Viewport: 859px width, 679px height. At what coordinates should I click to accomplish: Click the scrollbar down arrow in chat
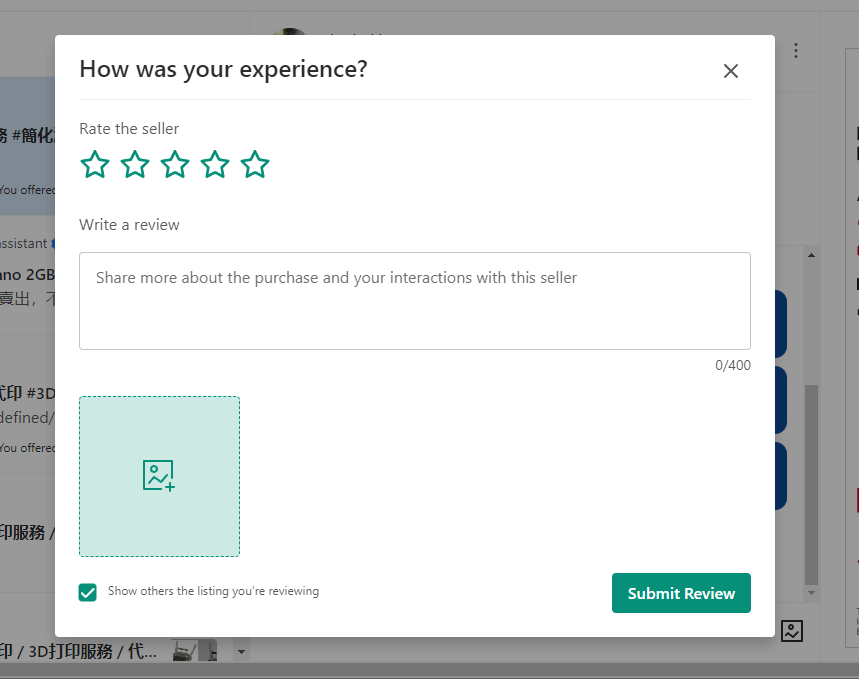811,595
